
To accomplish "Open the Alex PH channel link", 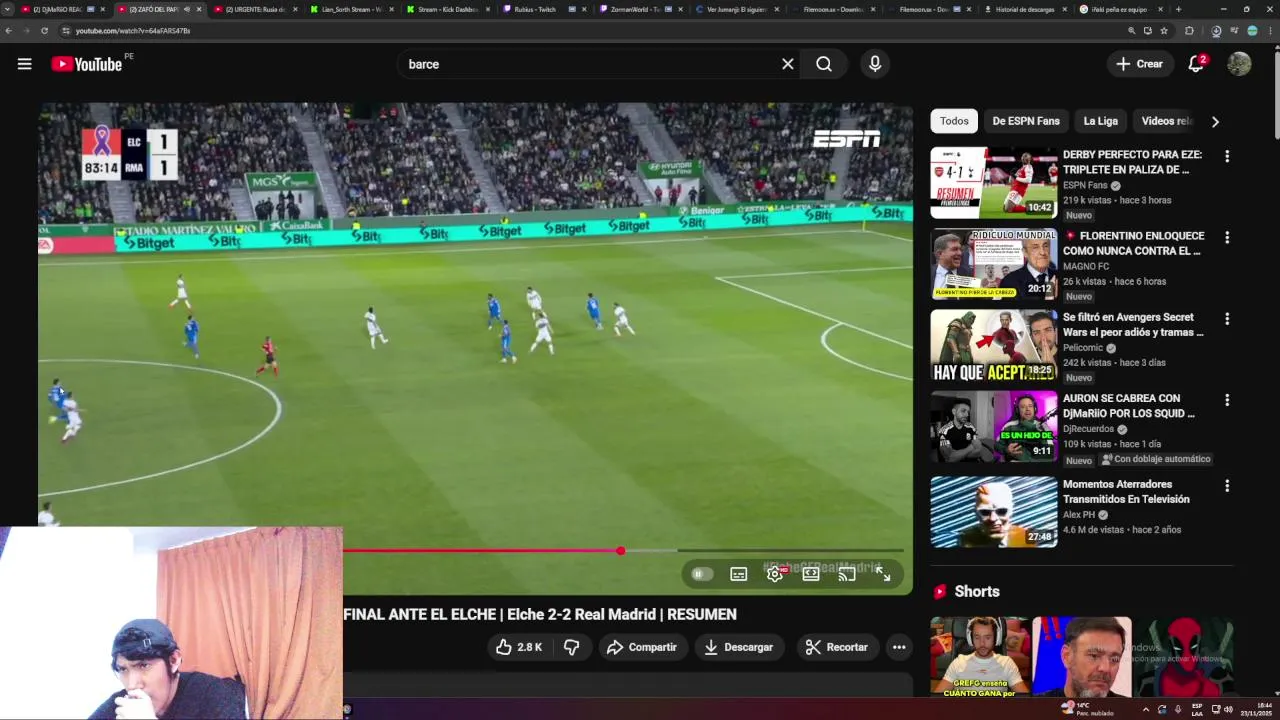I will point(1079,515).
